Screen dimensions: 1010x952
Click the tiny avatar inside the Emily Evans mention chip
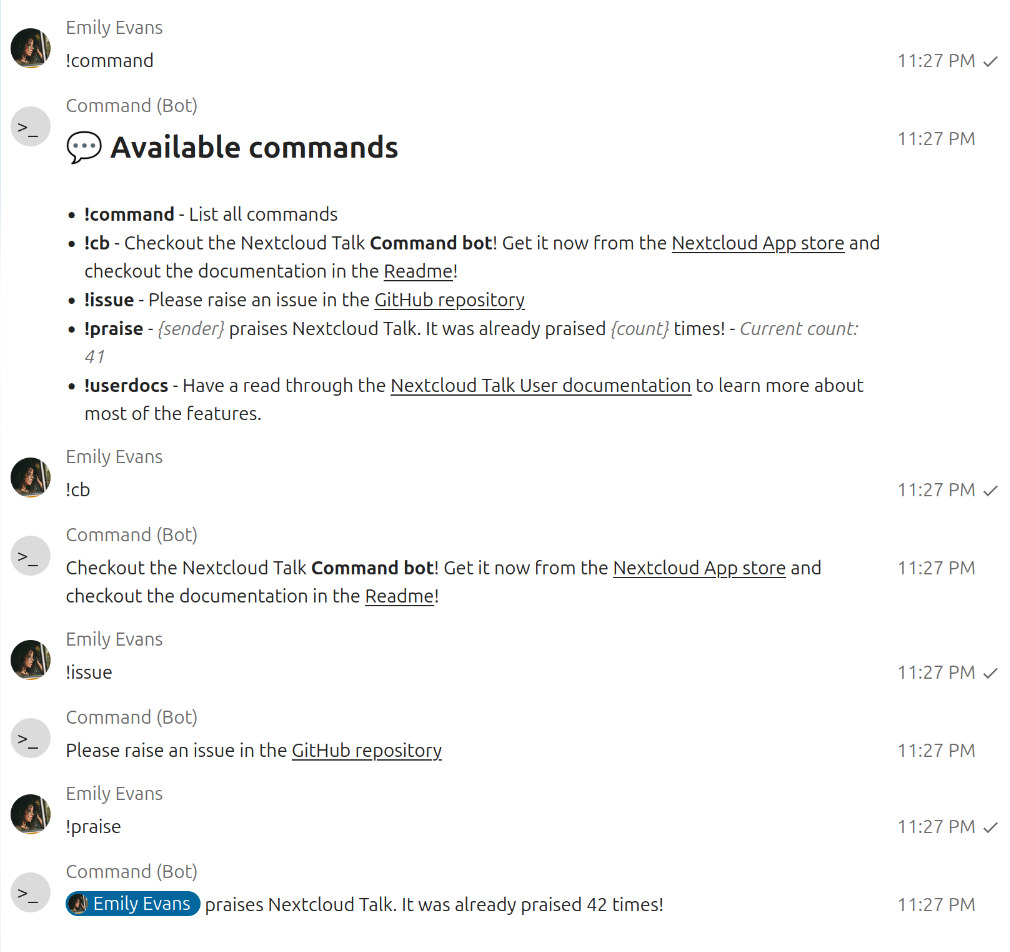[77, 904]
